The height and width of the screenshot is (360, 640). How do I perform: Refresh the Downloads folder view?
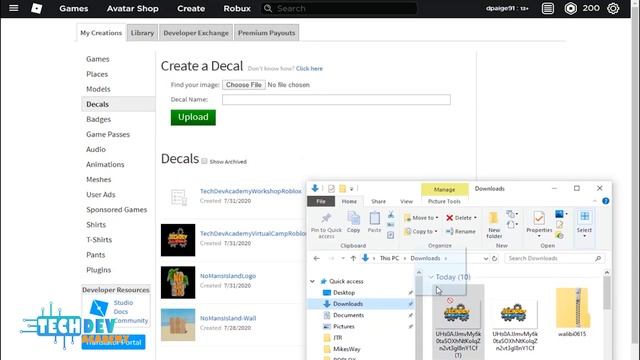494,258
